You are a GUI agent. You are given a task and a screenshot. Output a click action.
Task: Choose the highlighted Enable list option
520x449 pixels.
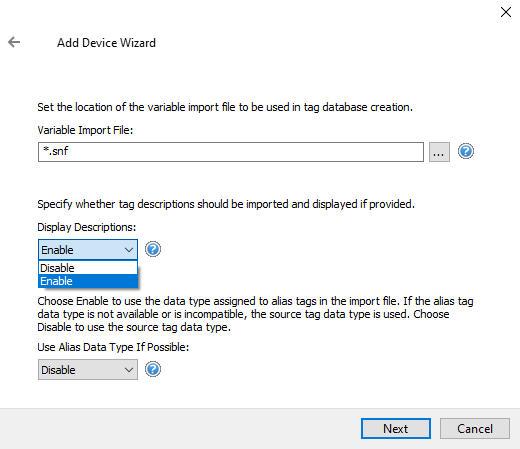pyautogui.click(x=88, y=281)
